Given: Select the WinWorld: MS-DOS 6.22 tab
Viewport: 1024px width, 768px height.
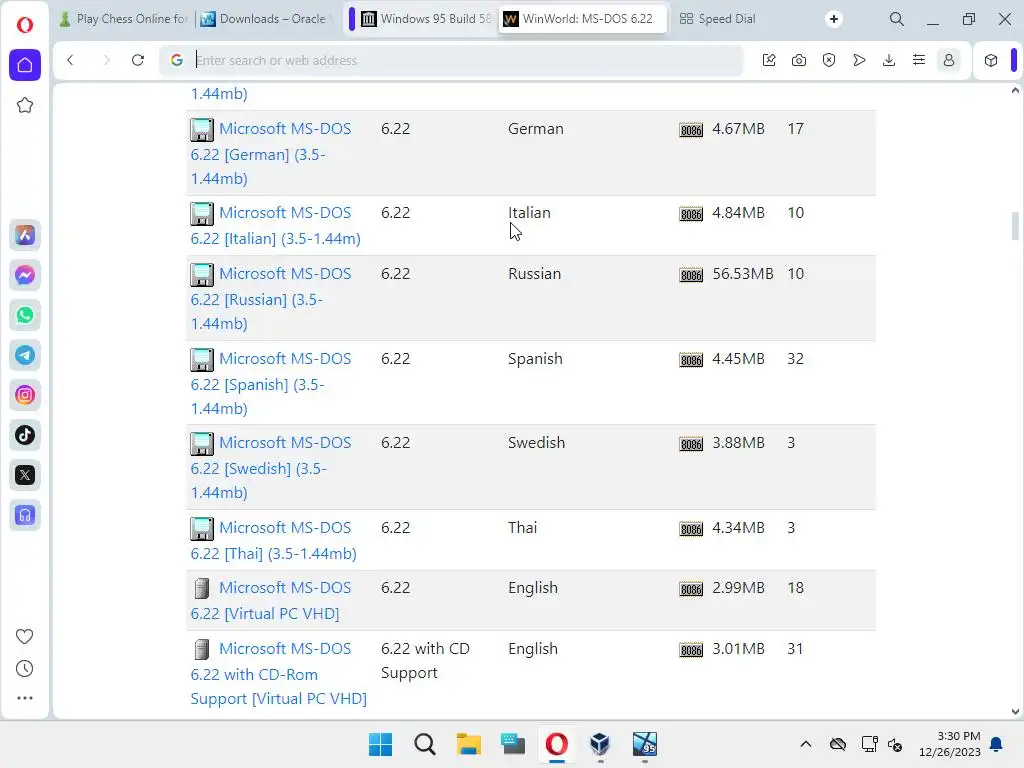Looking at the screenshot, I should (x=583, y=19).
